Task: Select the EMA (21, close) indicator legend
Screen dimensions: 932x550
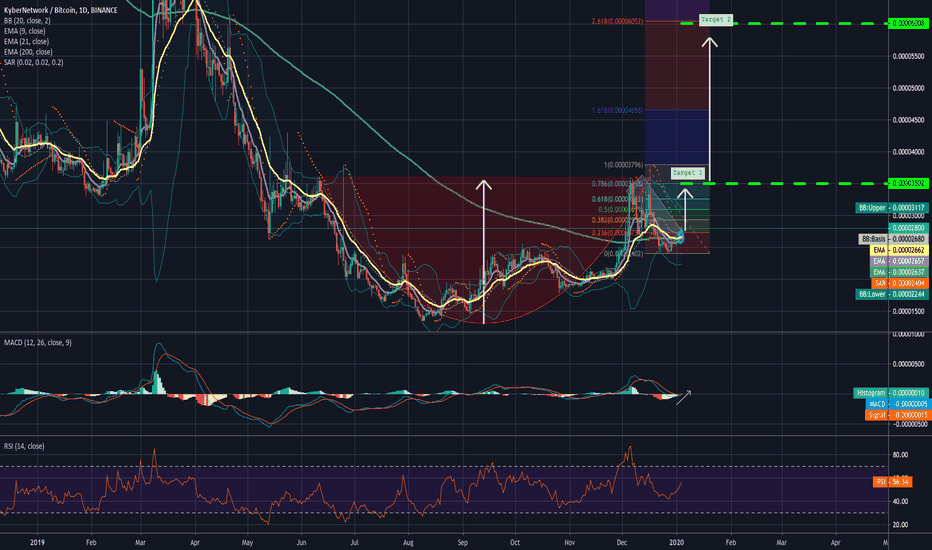Action: coord(26,42)
